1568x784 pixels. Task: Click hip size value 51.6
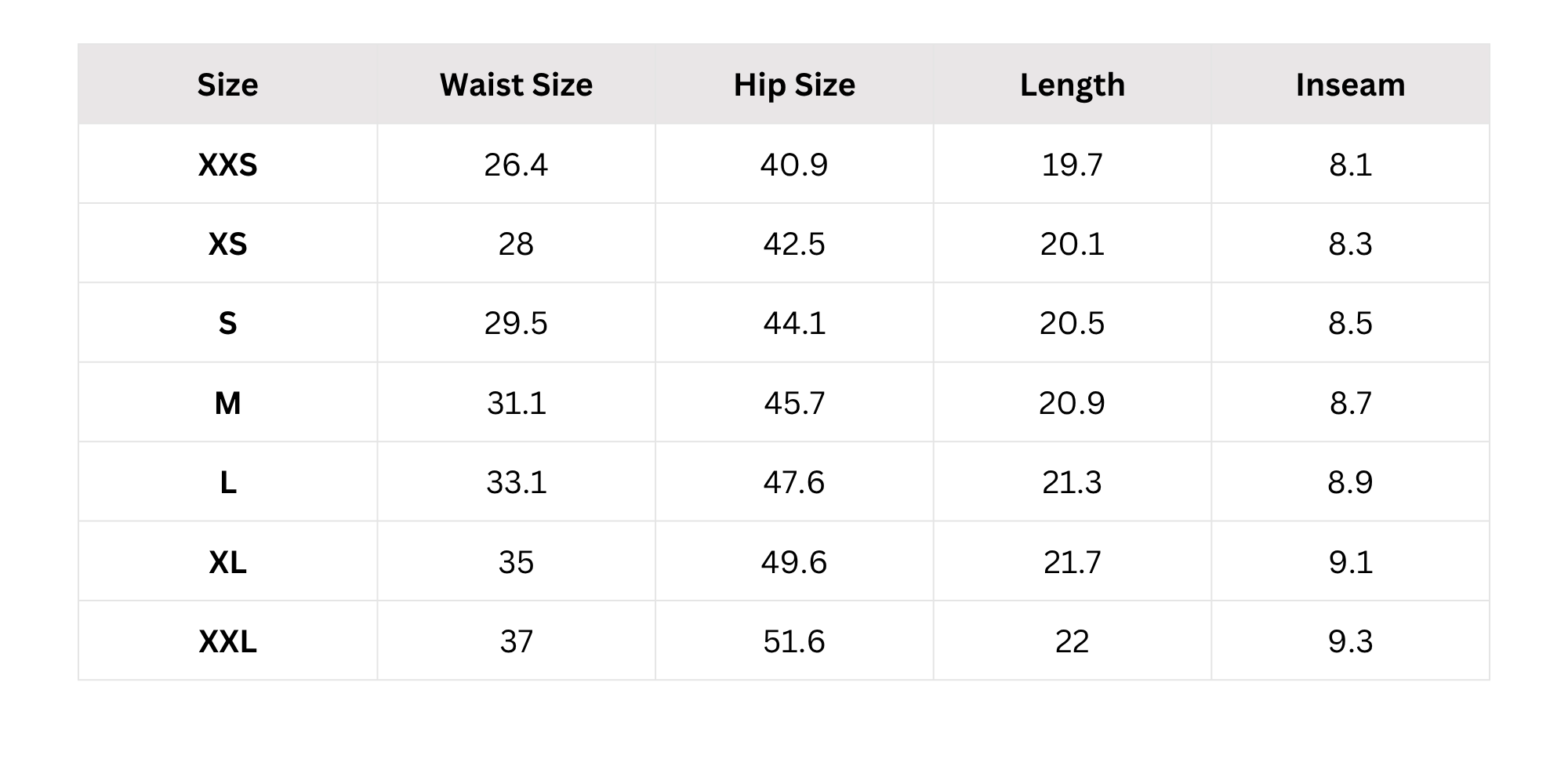pyautogui.click(x=794, y=641)
